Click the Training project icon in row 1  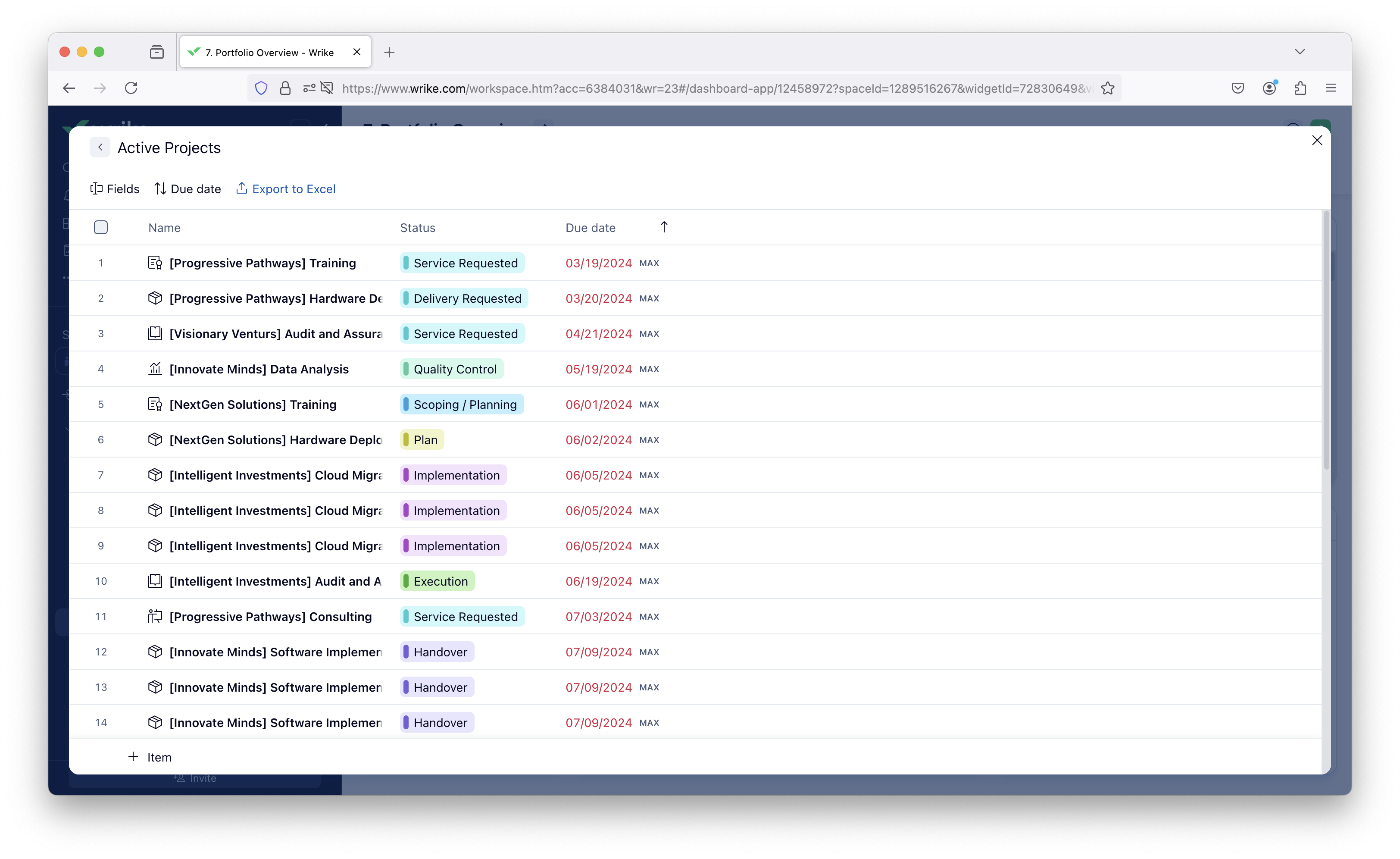coord(155,263)
